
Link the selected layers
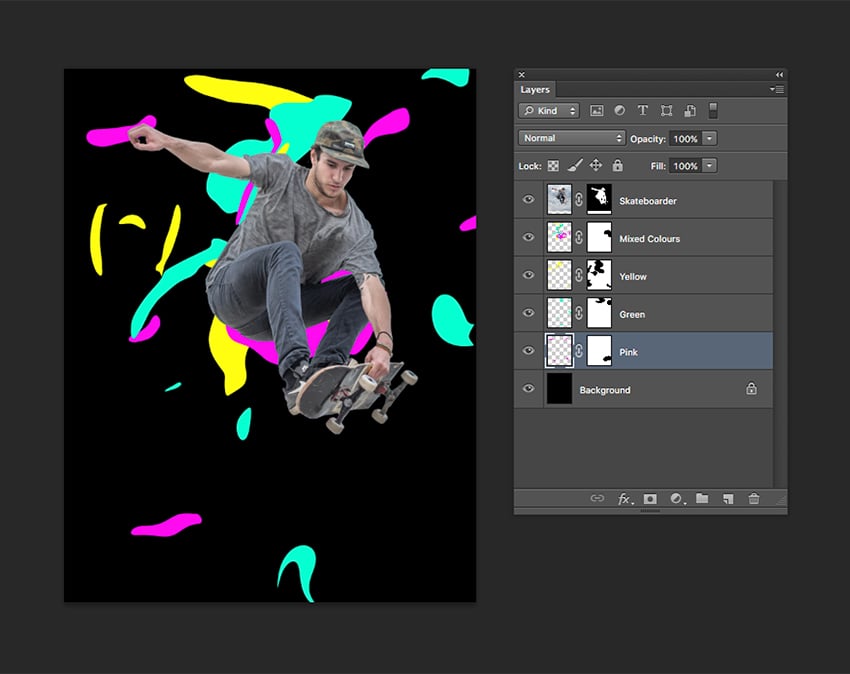tap(597, 499)
